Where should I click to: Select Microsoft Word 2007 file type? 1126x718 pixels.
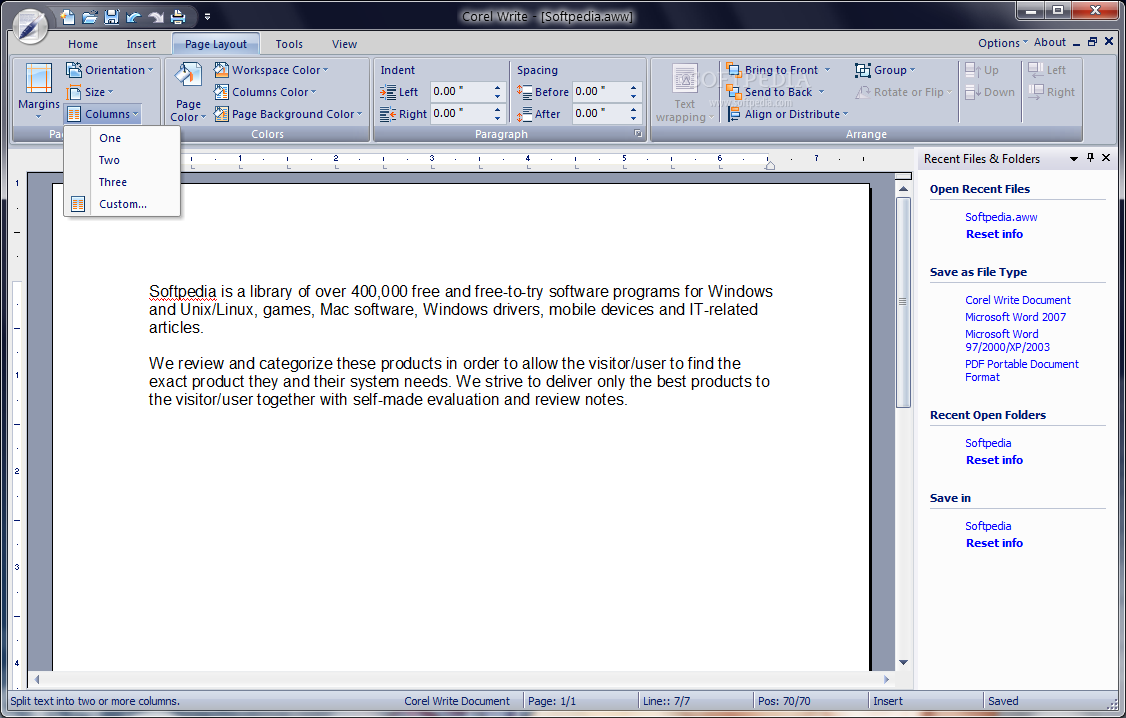[x=1015, y=317]
